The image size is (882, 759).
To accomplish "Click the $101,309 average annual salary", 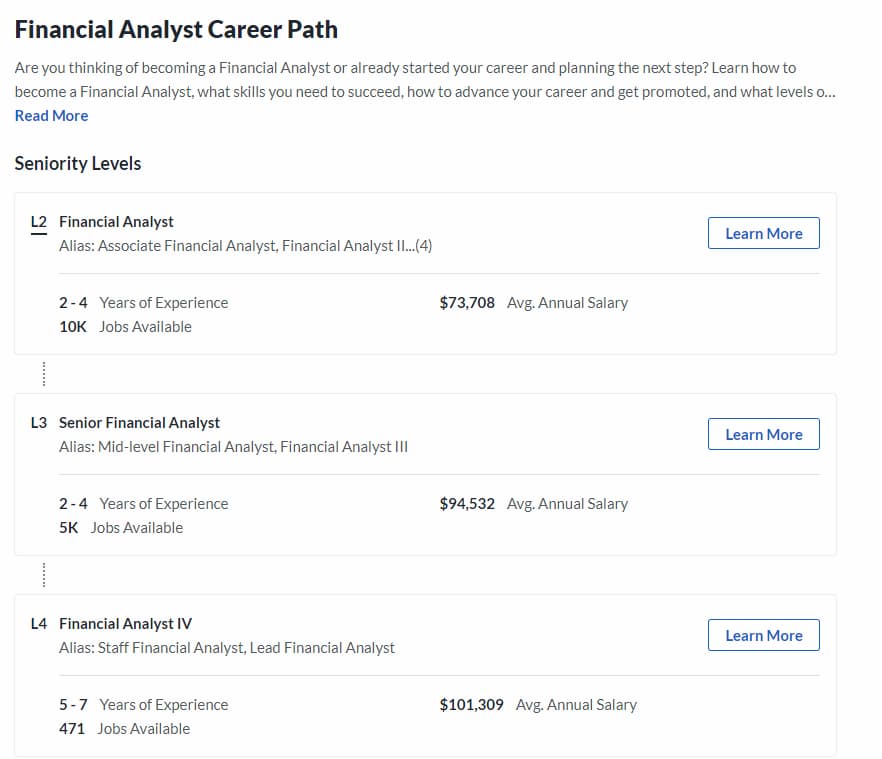I will click(x=471, y=705).
